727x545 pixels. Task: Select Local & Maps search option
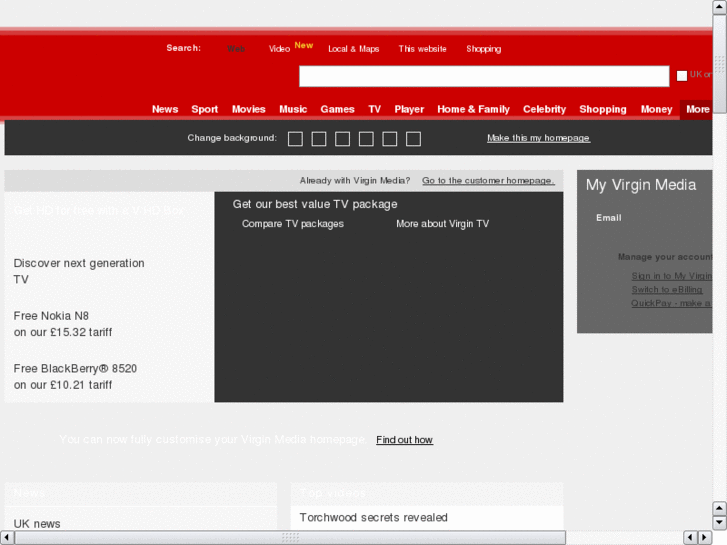tap(353, 49)
